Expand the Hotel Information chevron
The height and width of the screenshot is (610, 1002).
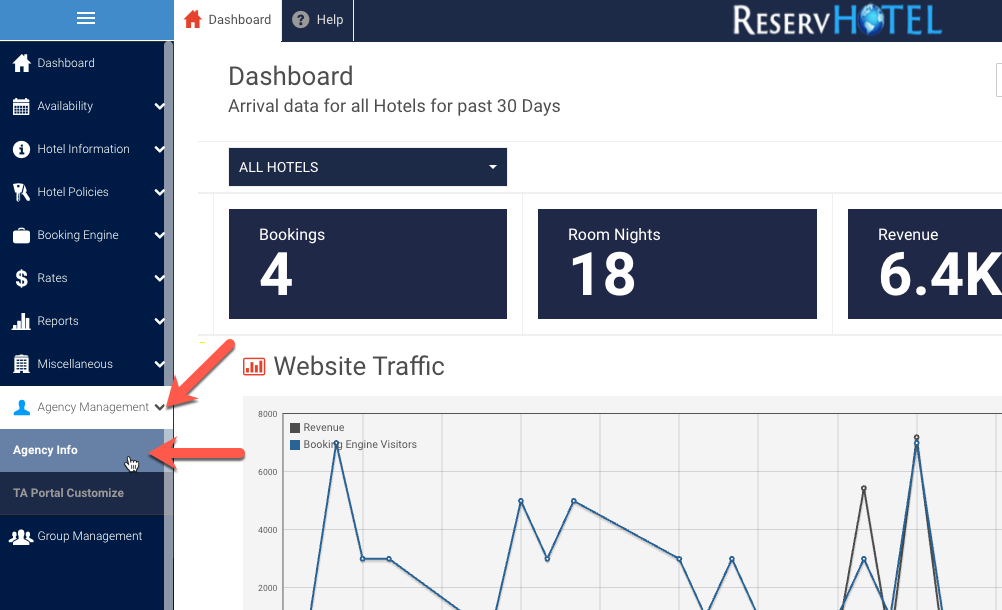tap(159, 149)
